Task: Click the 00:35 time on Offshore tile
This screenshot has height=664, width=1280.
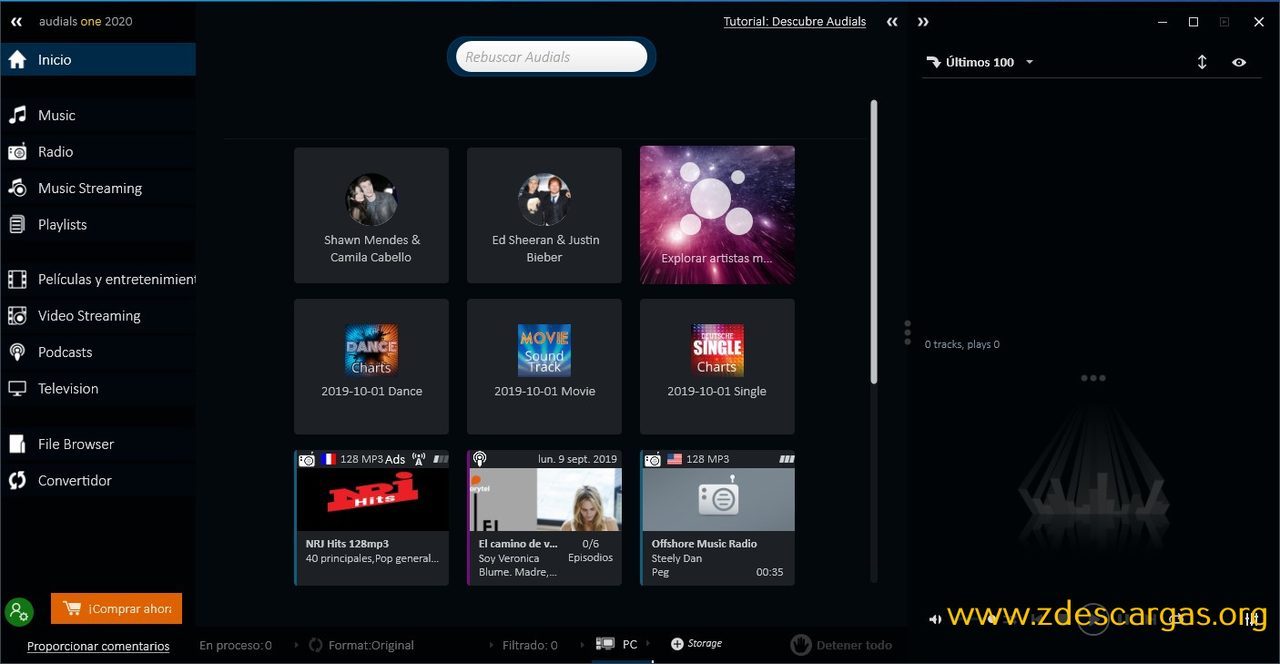Action: [x=770, y=573]
